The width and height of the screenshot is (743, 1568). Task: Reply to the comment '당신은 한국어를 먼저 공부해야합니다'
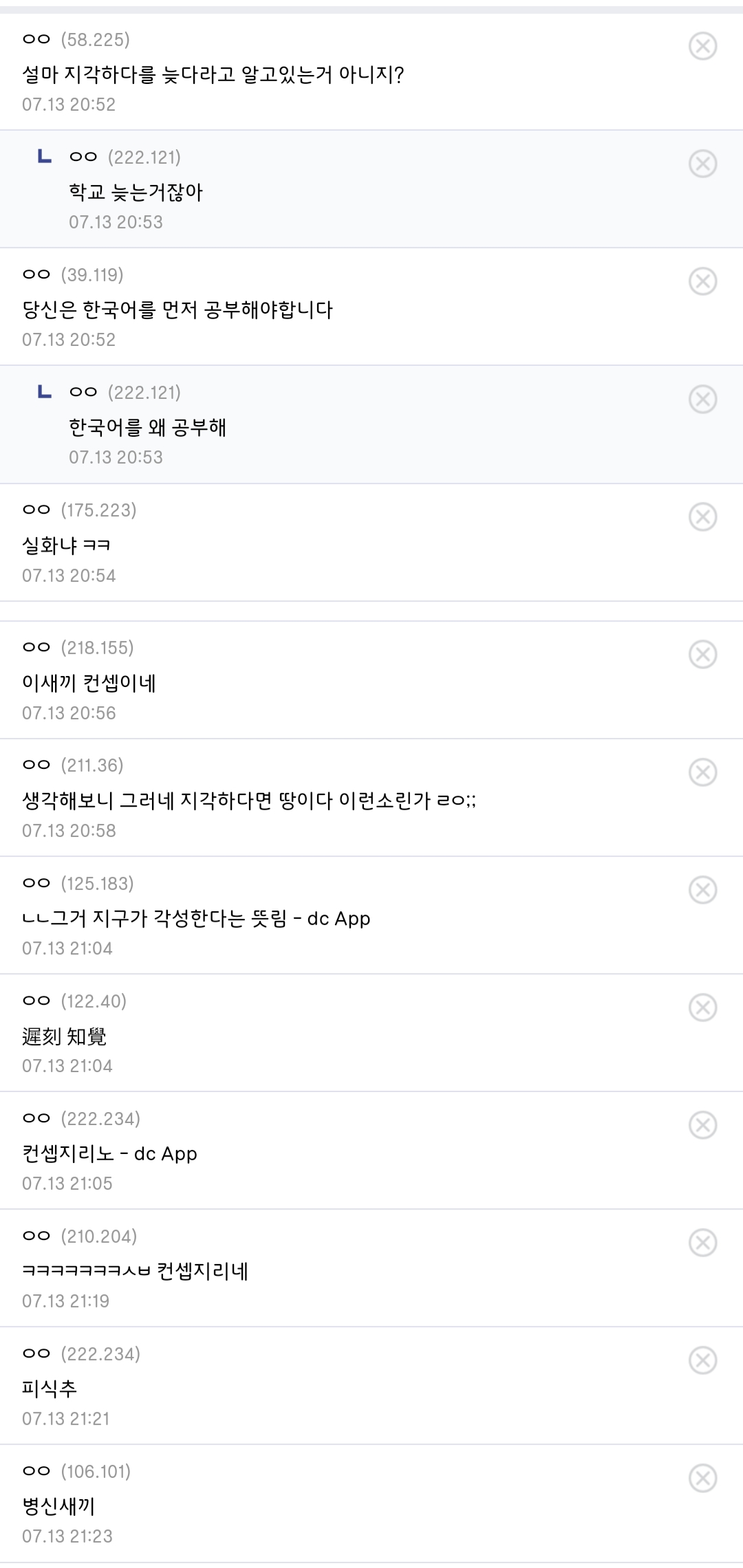tap(177, 310)
